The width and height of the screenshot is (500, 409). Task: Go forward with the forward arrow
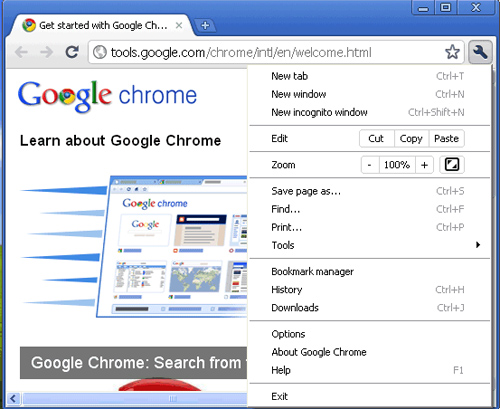[46, 52]
